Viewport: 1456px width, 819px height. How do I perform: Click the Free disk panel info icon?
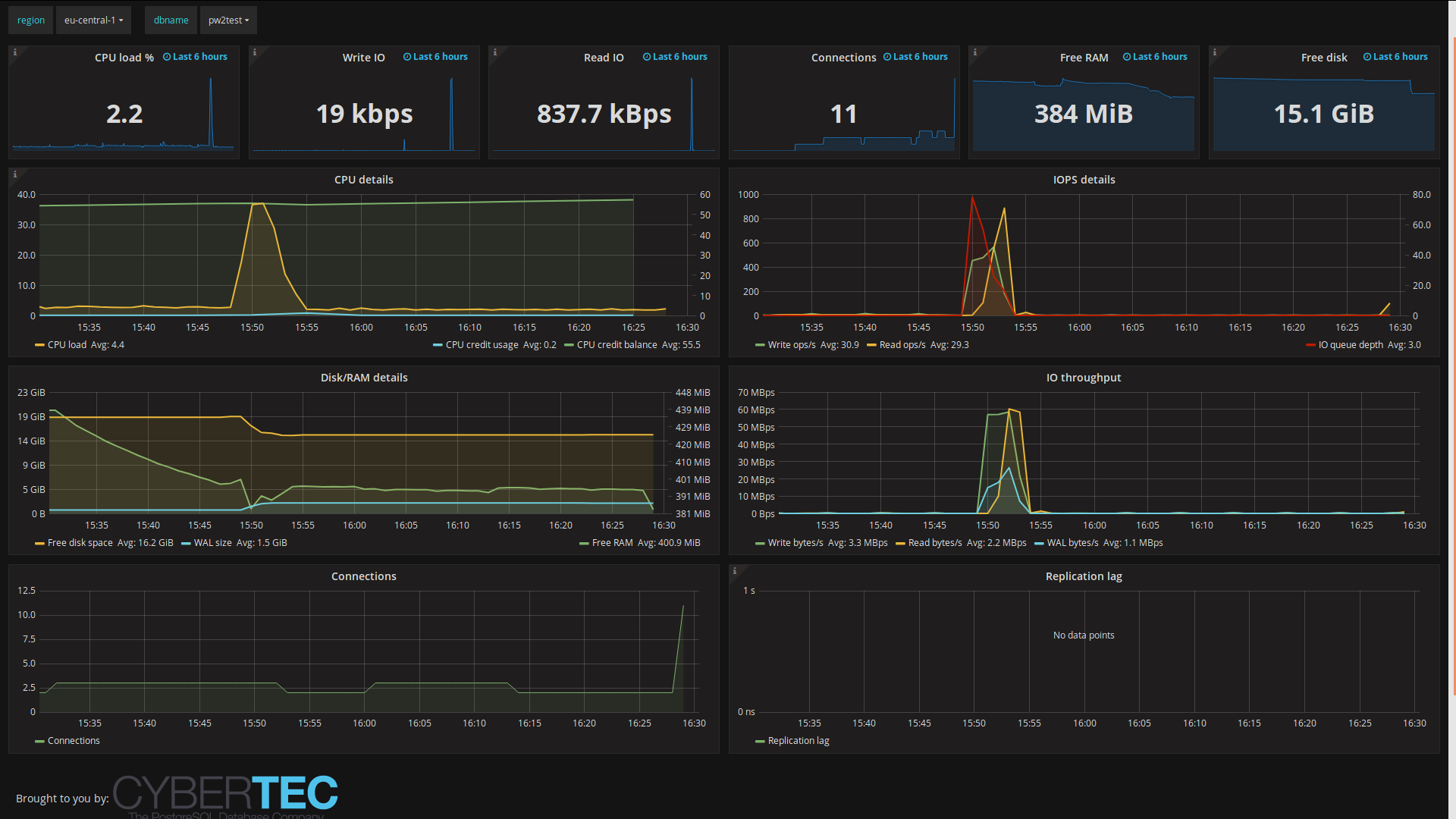click(x=1214, y=52)
